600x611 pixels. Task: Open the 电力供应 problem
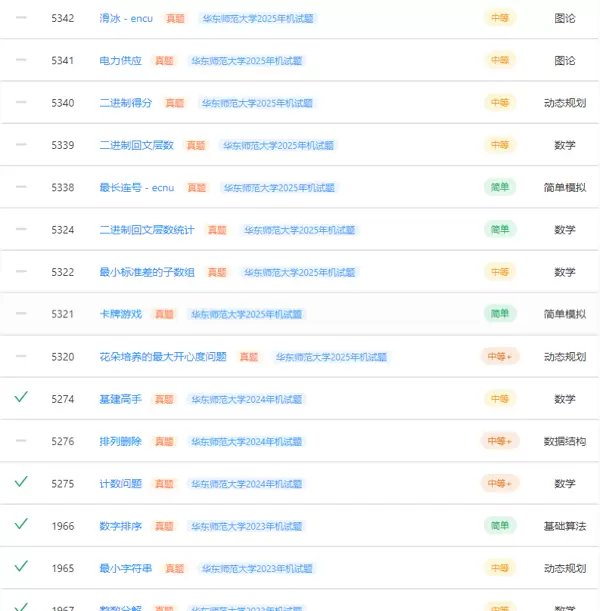click(x=120, y=61)
